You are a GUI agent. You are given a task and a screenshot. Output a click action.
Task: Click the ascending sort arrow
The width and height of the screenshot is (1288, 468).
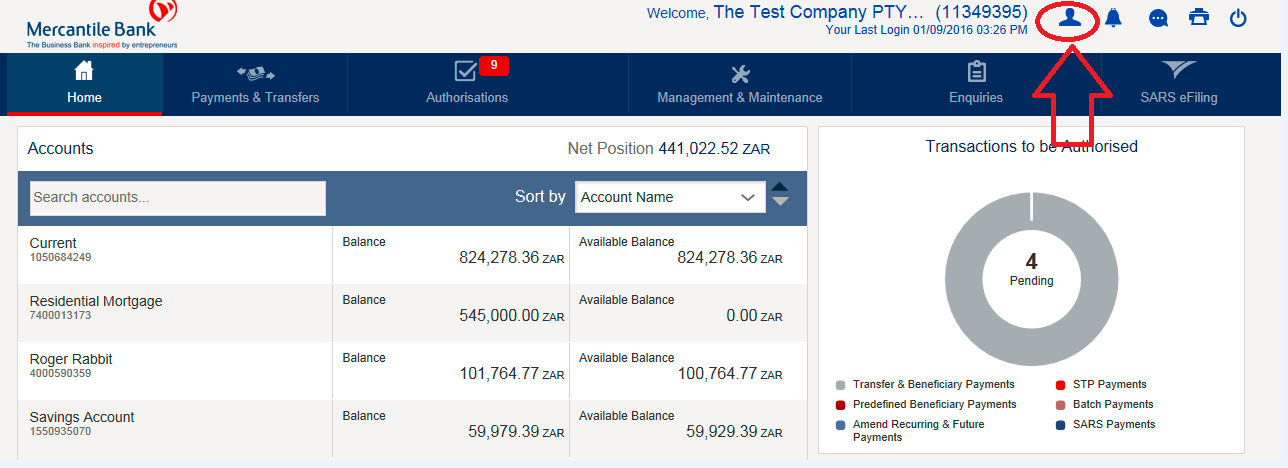click(781, 188)
